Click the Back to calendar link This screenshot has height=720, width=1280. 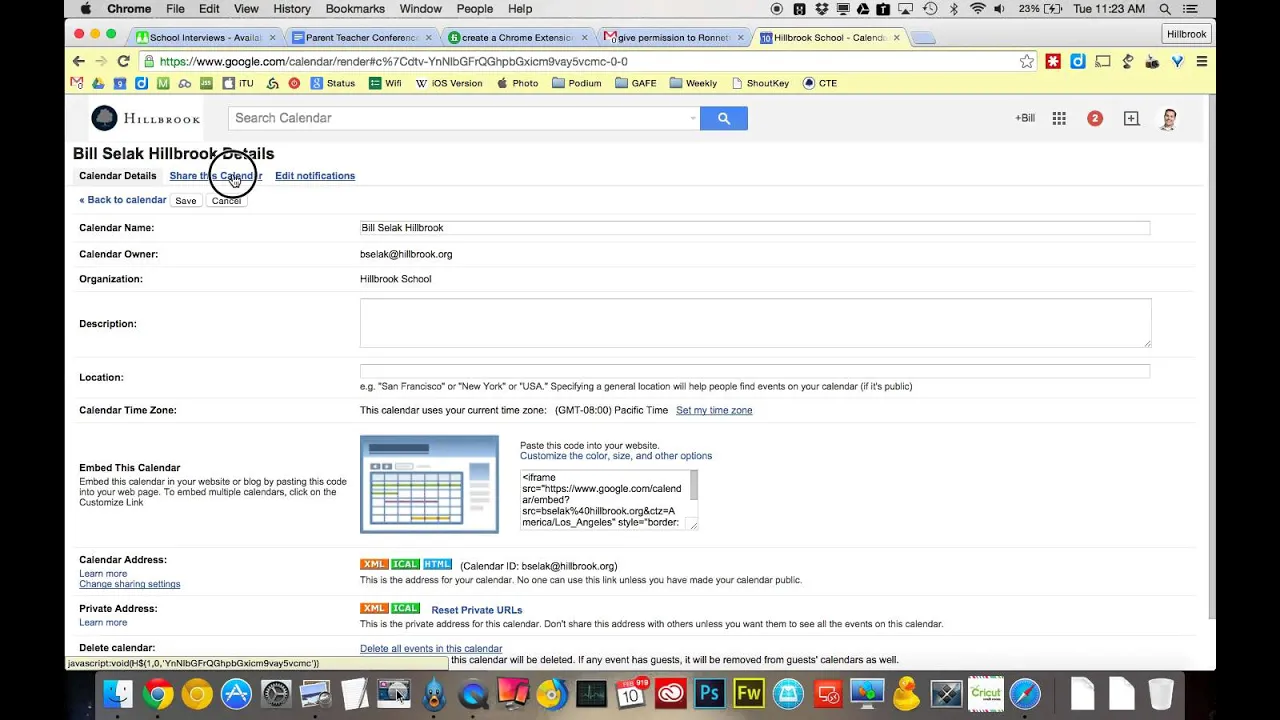(123, 200)
